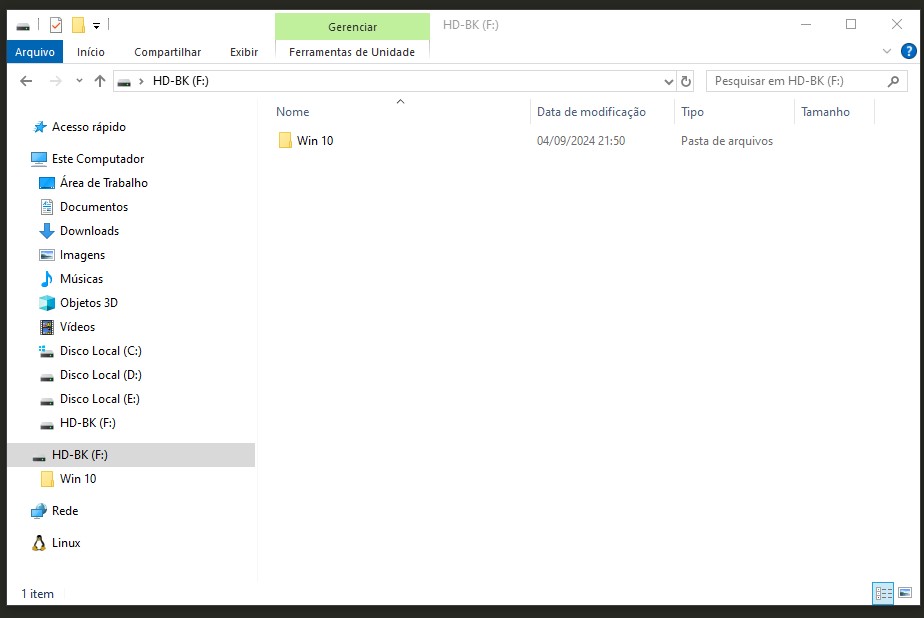
Task: Go up one folder level with up arrow
Action: pos(100,81)
